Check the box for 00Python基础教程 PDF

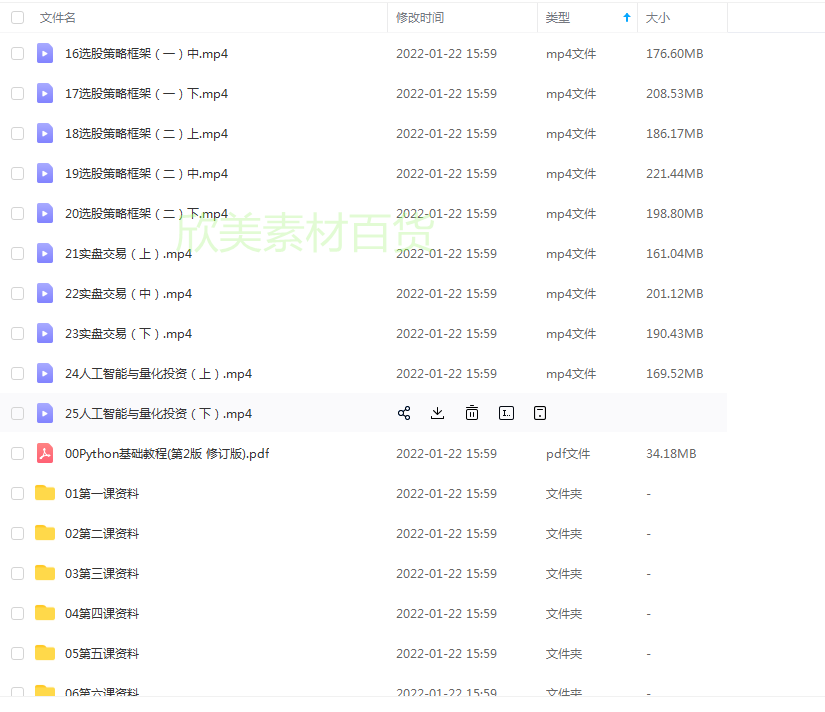[x=17, y=453]
